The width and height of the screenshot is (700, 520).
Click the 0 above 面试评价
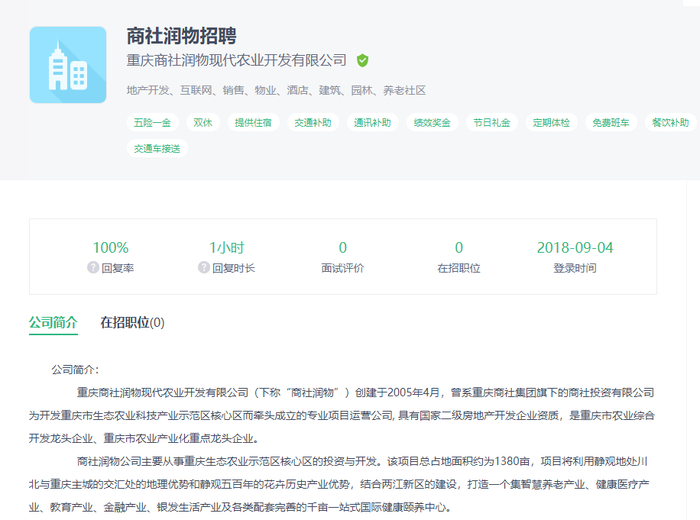343,248
